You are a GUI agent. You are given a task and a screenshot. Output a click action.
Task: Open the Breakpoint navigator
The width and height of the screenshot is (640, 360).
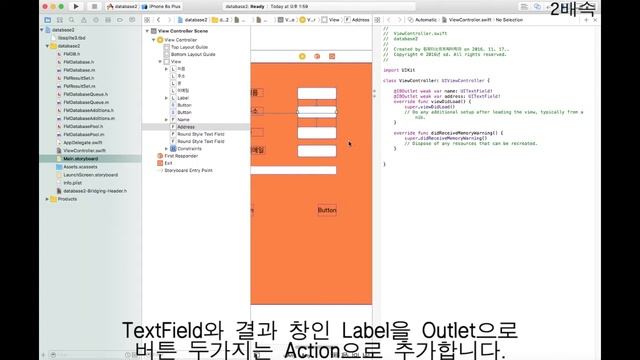[120, 20]
